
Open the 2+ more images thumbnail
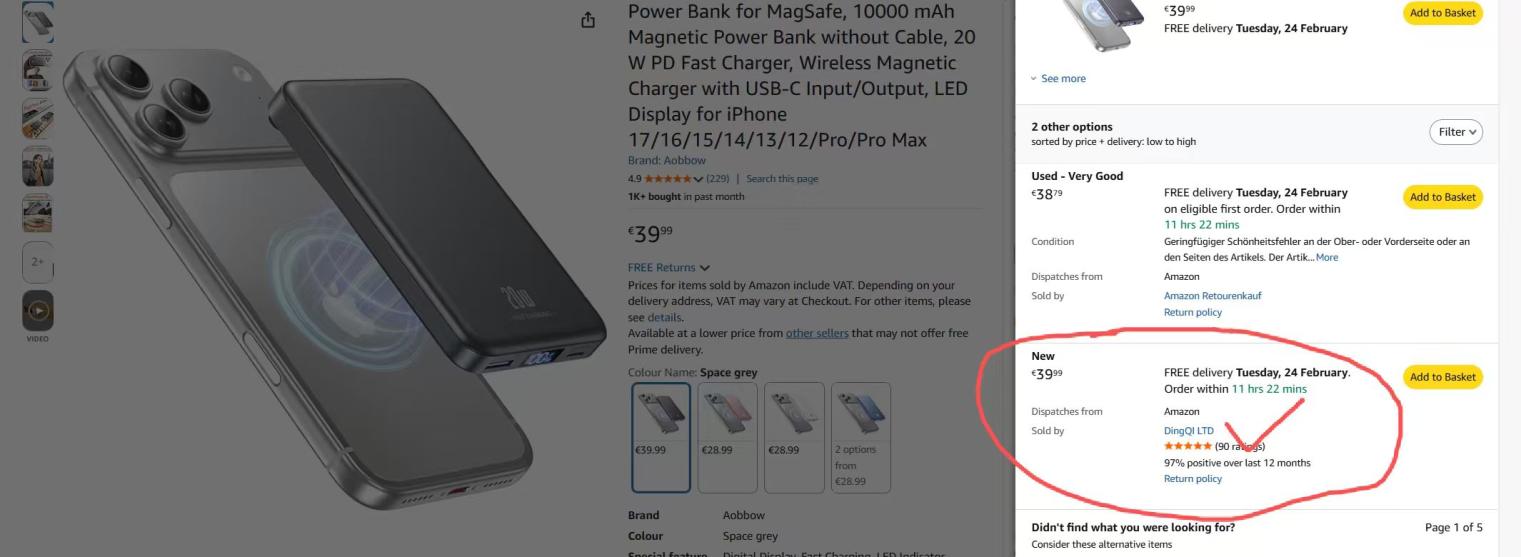(x=38, y=262)
